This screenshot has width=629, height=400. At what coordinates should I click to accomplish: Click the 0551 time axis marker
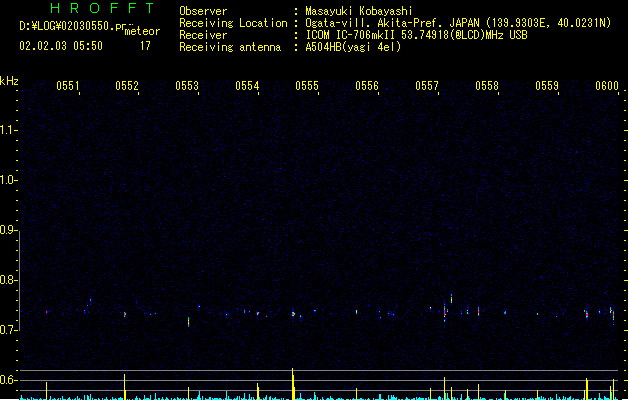coord(68,86)
